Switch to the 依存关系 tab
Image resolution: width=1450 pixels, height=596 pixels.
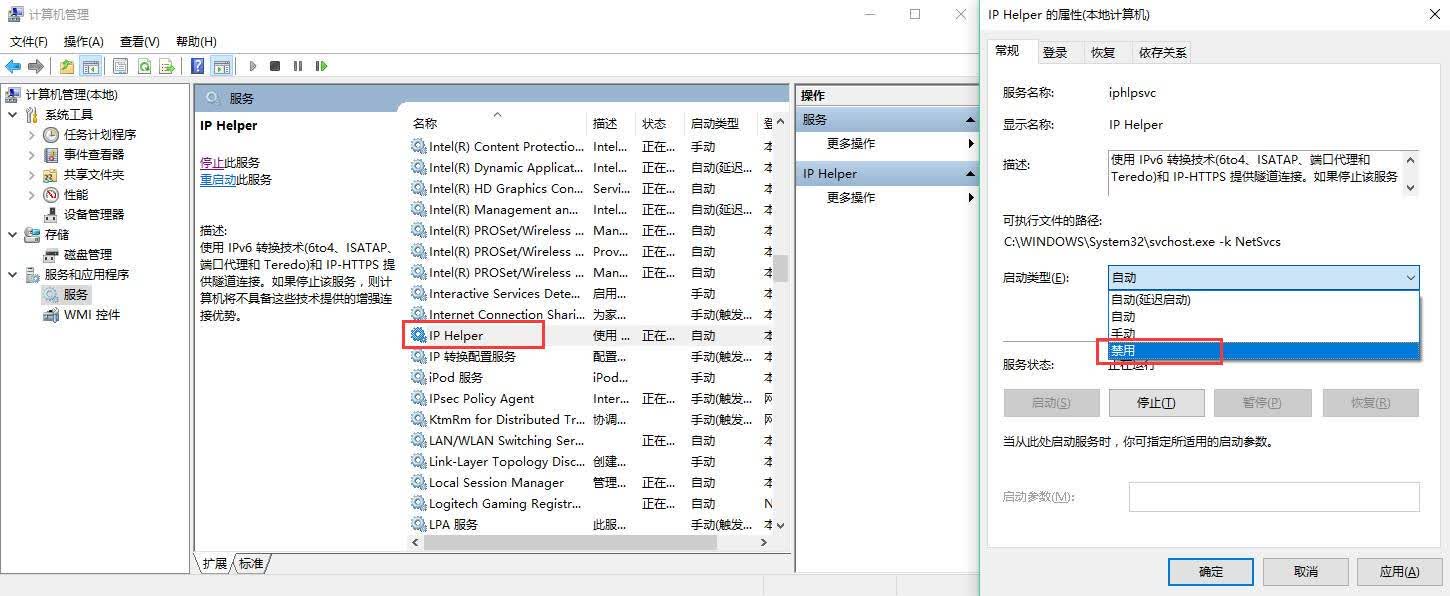(1162, 52)
